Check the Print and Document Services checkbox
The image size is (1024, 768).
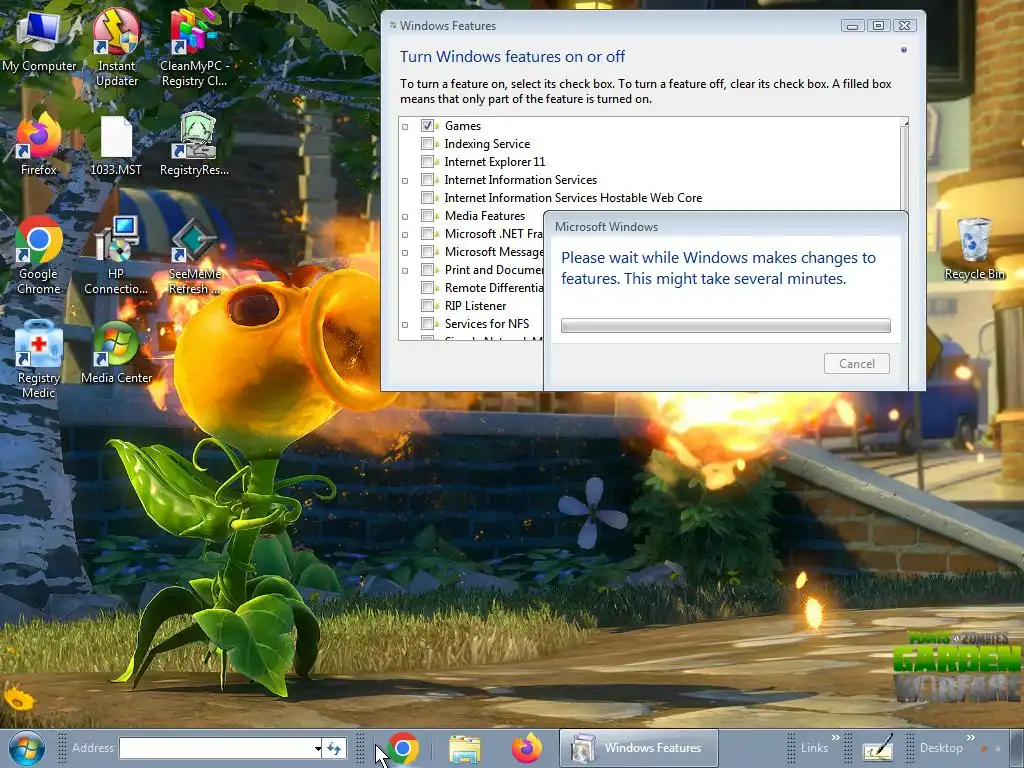coord(427,269)
